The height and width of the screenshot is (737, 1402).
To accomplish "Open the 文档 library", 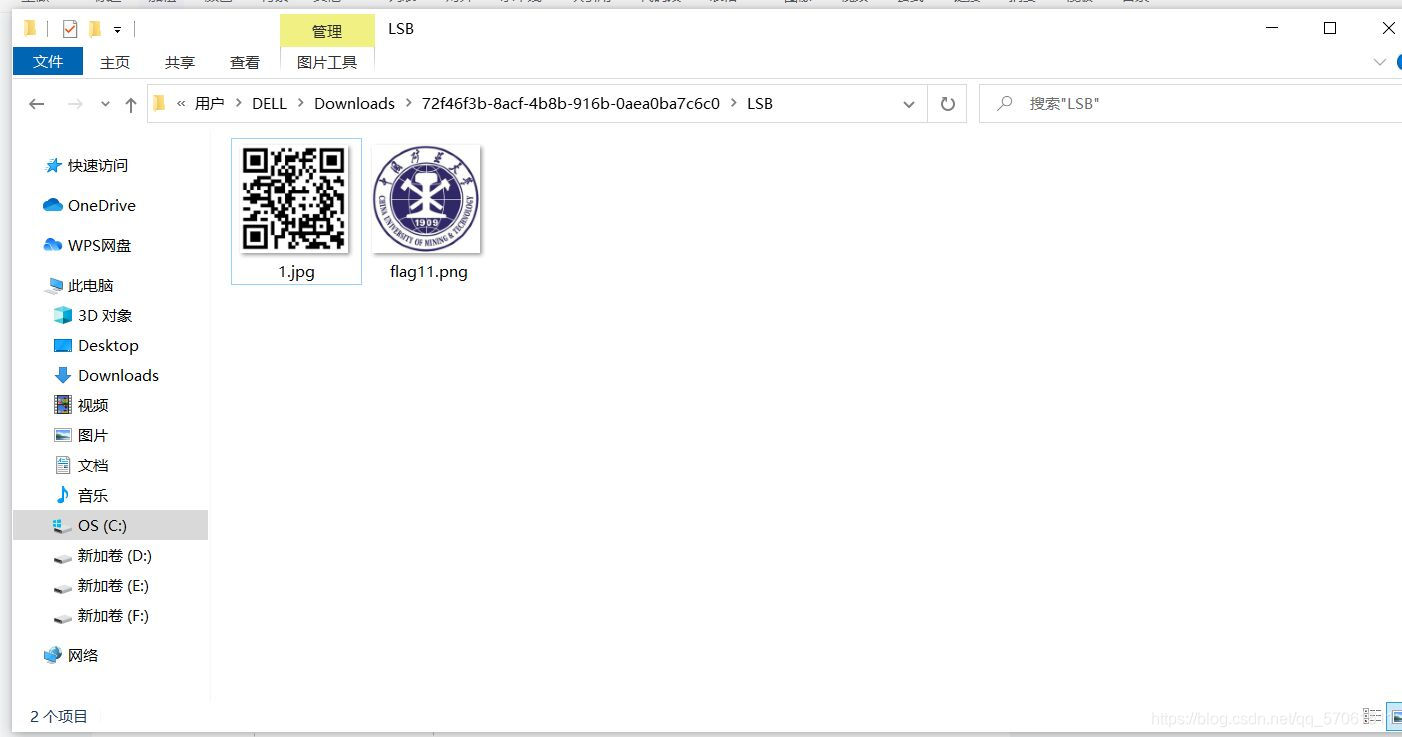I will click(x=81, y=465).
